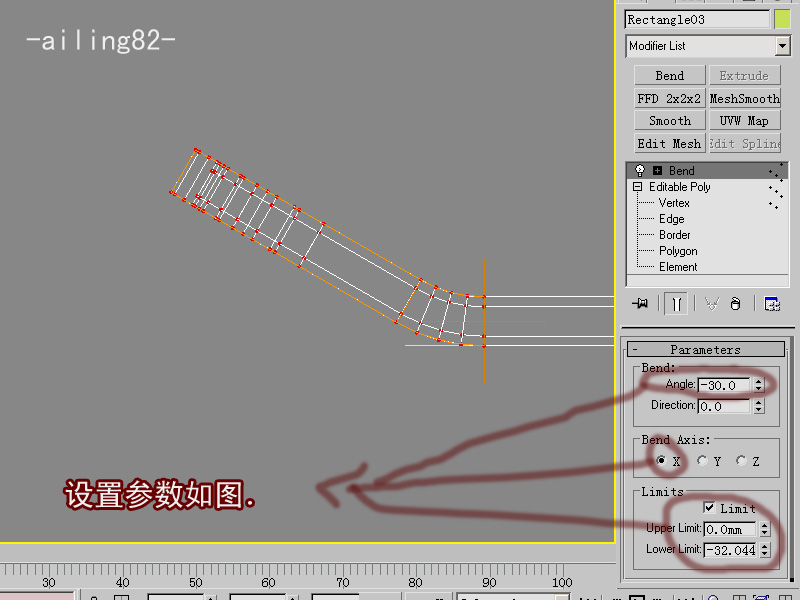Toggle the Limit Effect checkbox
The width and height of the screenshot is (800, 600).
click(x=709, y=508)
